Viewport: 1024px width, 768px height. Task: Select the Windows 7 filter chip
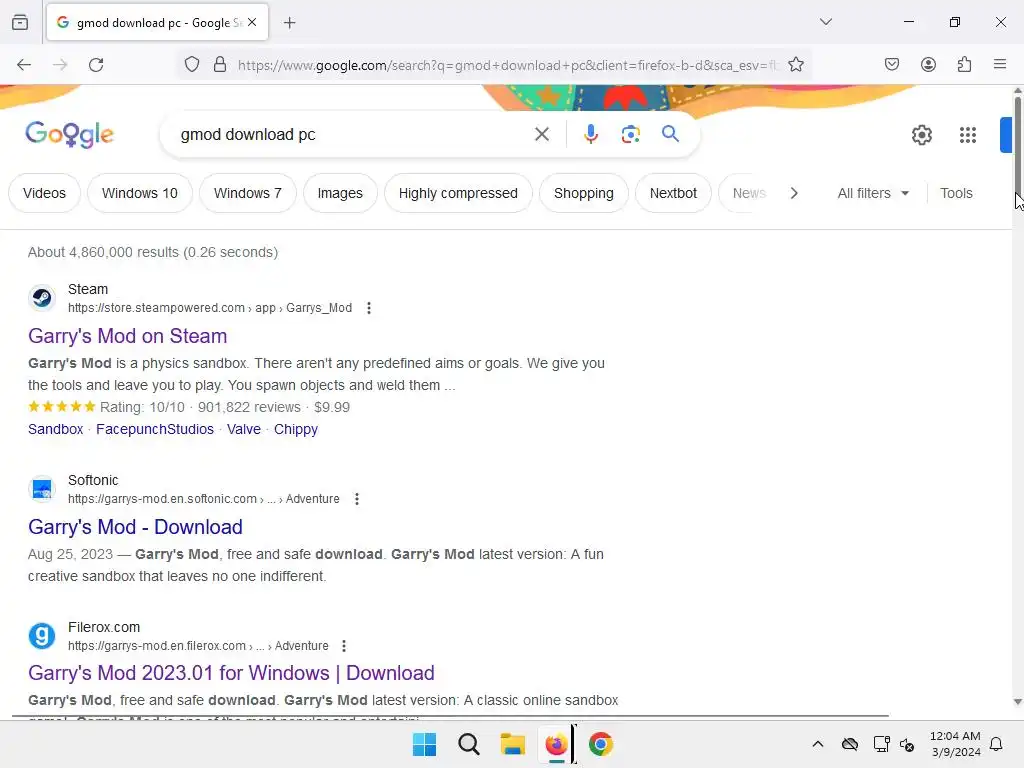coord(248,193)
